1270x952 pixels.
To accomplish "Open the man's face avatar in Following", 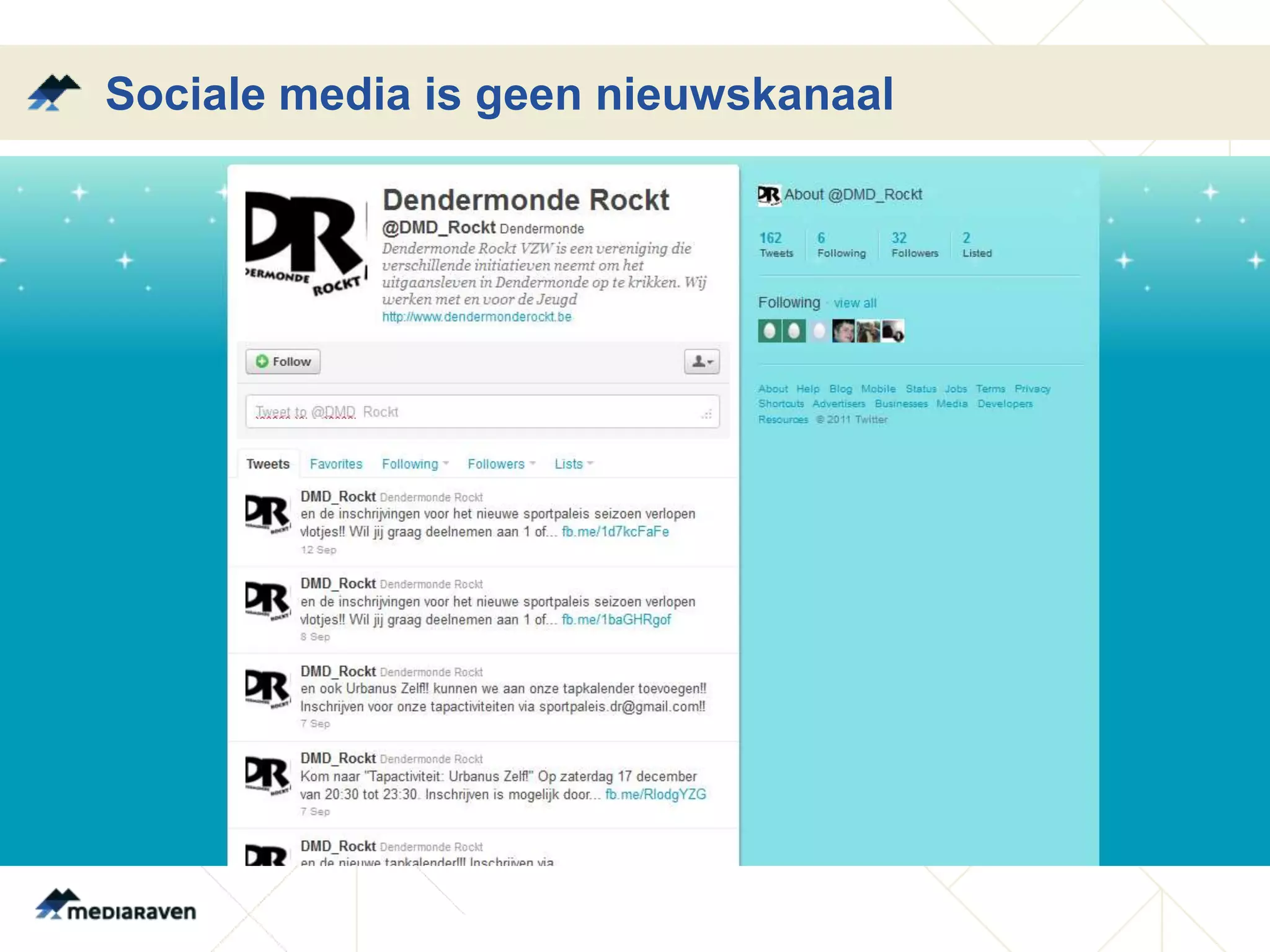I will click(843, 331).
